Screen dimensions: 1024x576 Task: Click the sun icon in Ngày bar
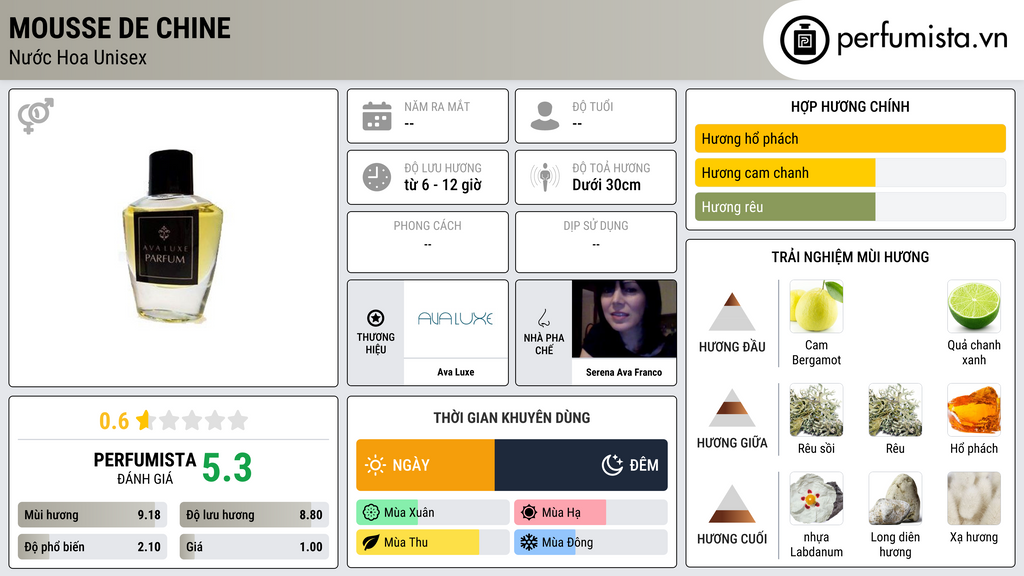(x=375, y=465)
